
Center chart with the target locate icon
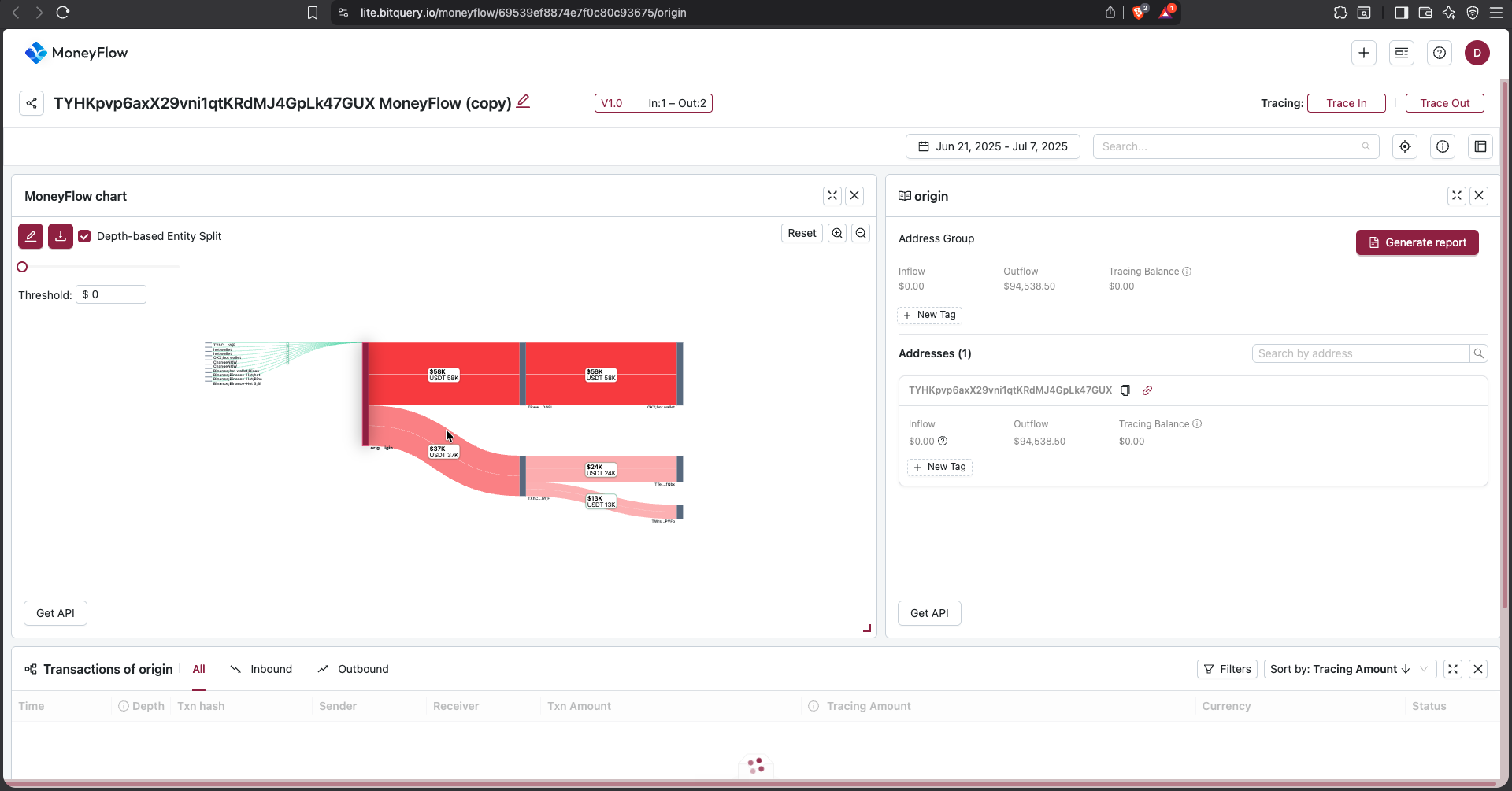click(1405, 146)
